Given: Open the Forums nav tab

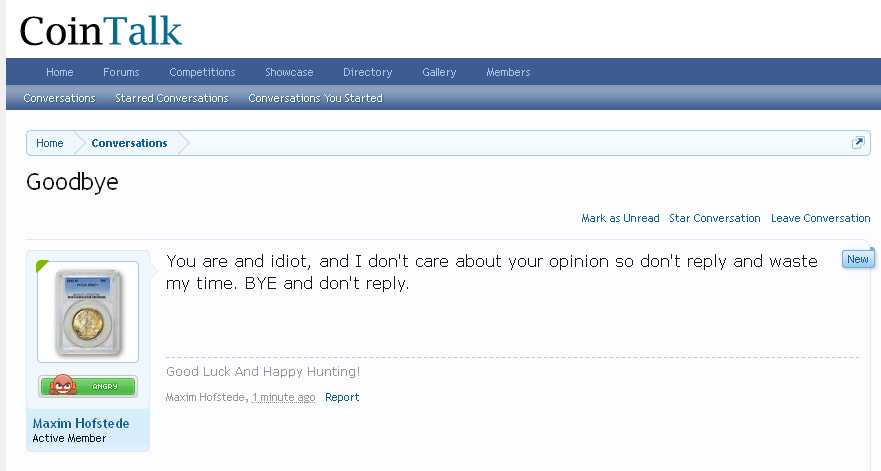Looking at the screenshot, I should coord(121,72).
